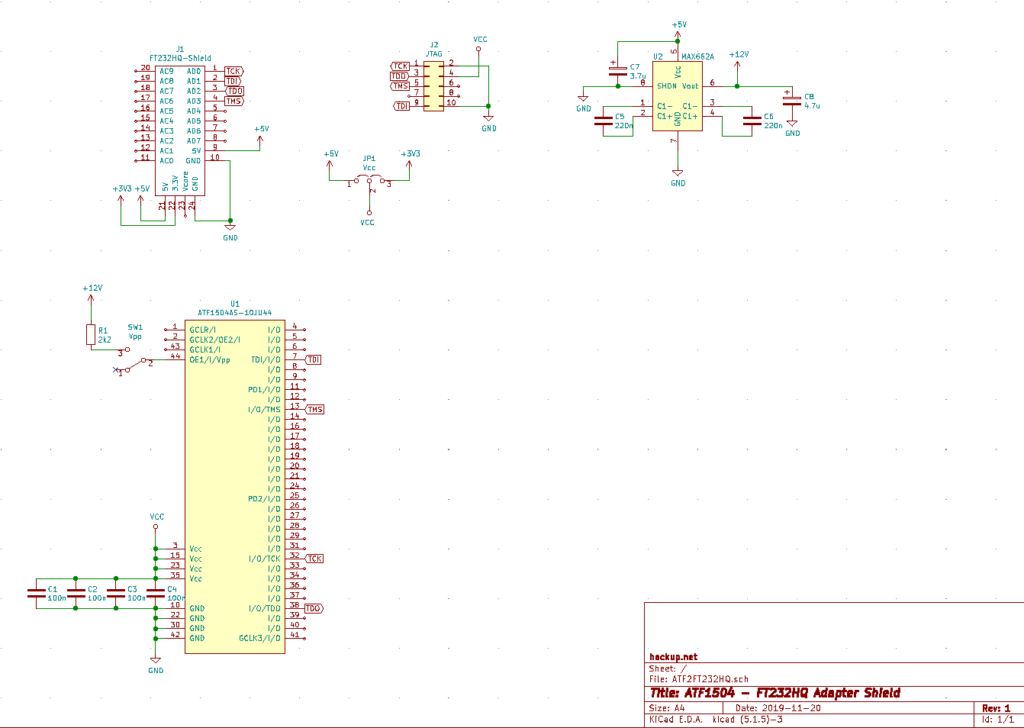Click the TMS label on the J2 JTAG header

point(398,86)
